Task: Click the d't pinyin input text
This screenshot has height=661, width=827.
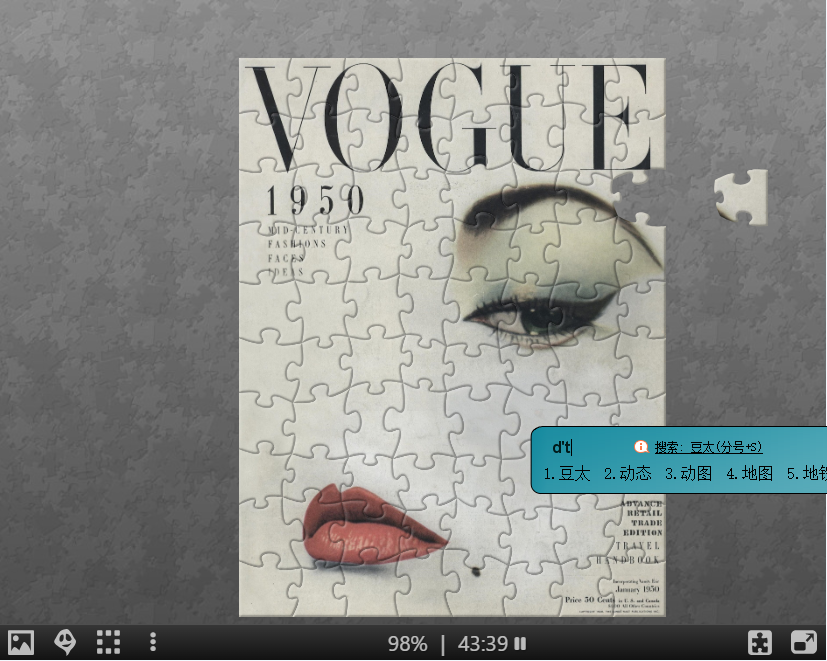Action: (x=562, y=447)
